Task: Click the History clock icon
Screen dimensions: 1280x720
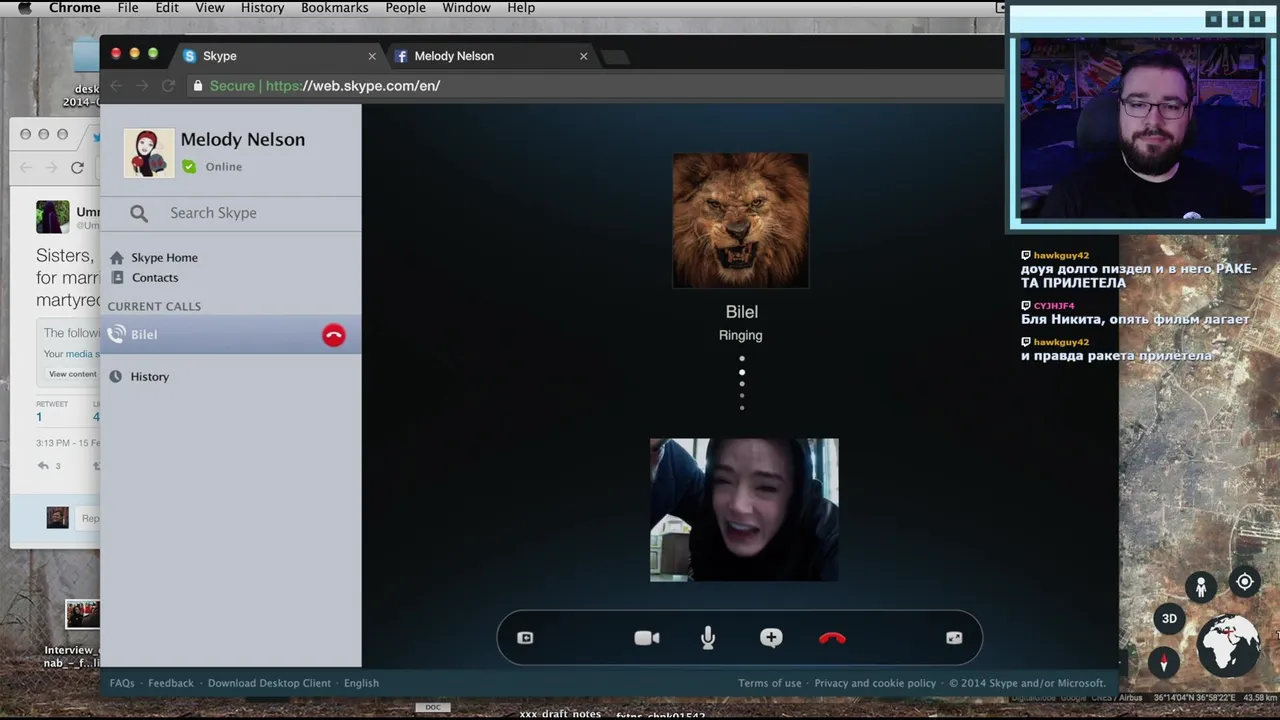Action: tap(116, 376)
